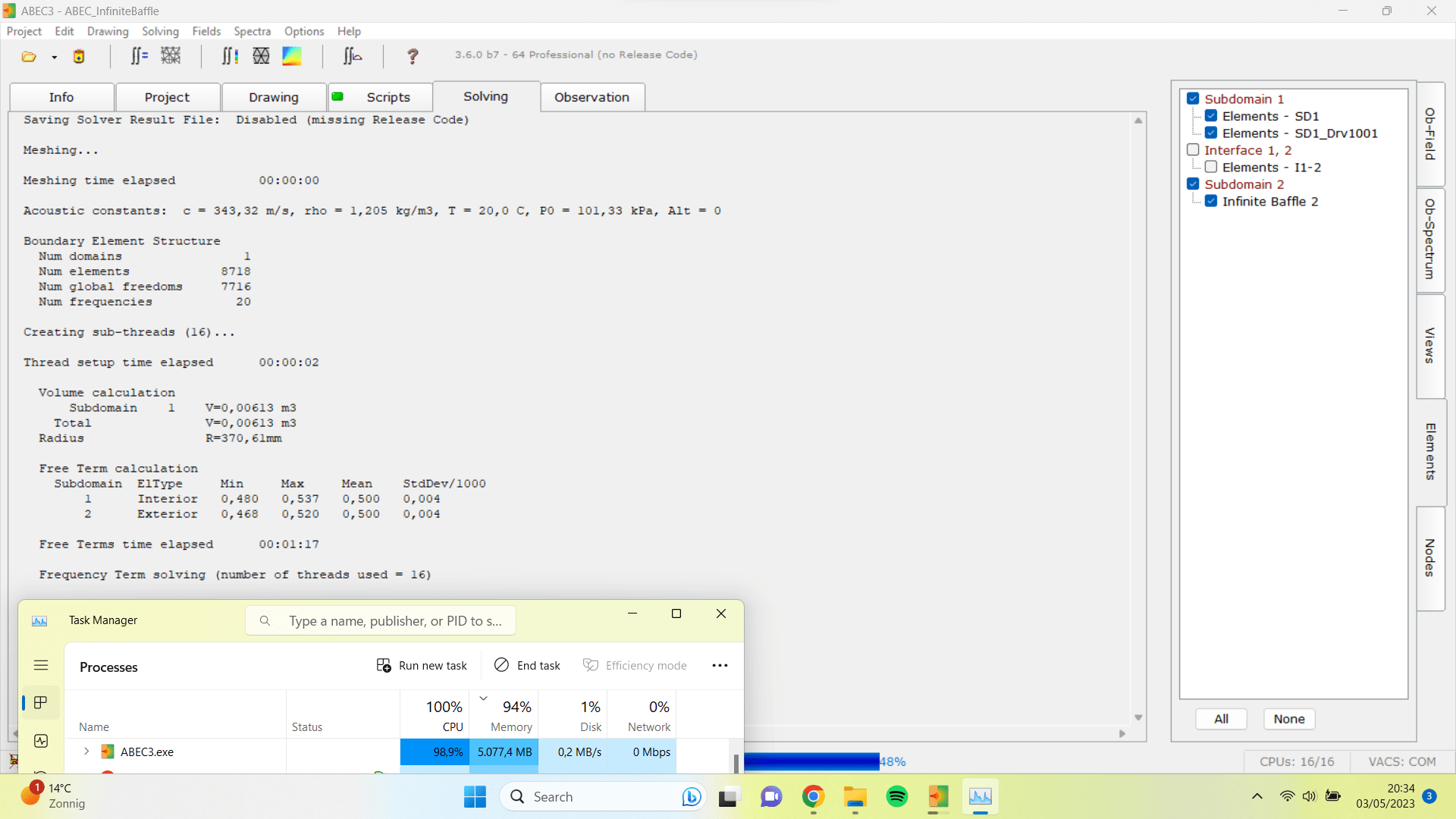Image resolution: width=1456 pixels, height=819 pixels.
Task: Open Spotify from the taskbar
Action: pos(896,797)
